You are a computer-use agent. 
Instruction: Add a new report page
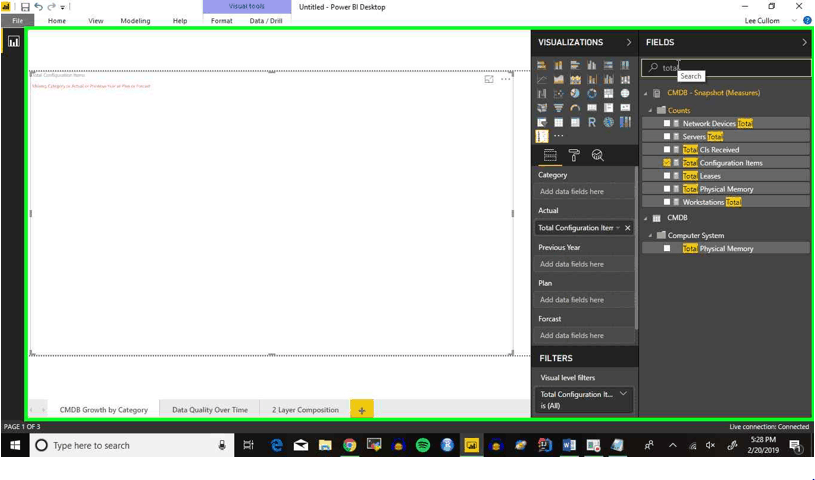pyautogui.click(x=362, y=410)
